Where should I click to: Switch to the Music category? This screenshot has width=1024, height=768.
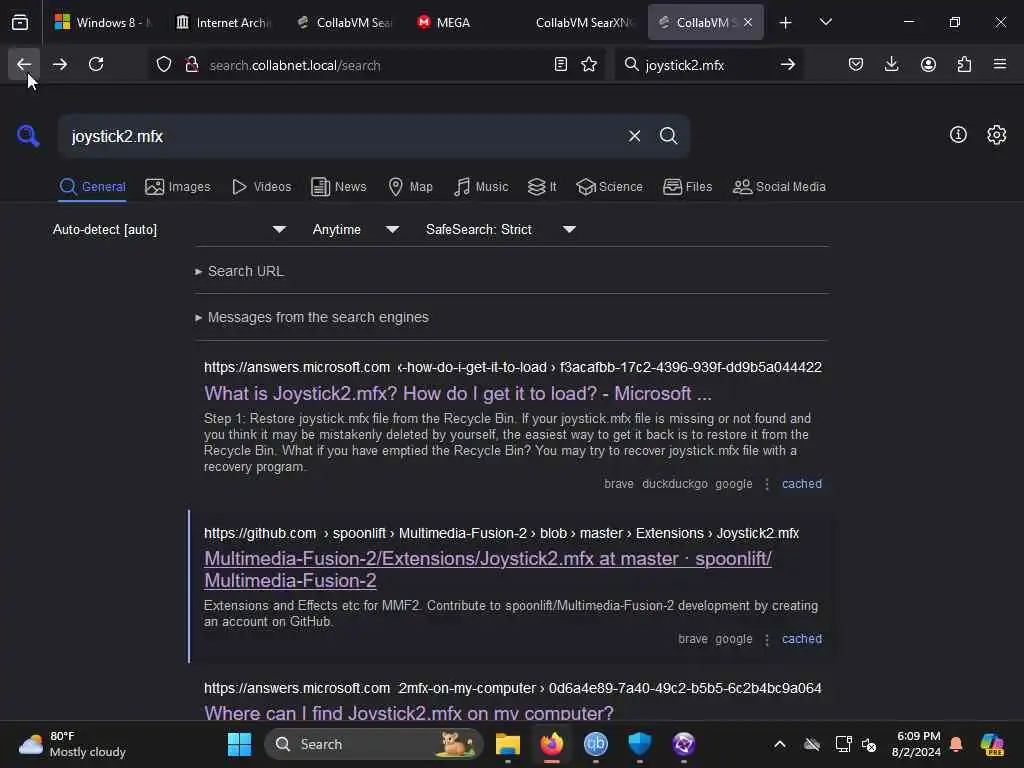481,187
